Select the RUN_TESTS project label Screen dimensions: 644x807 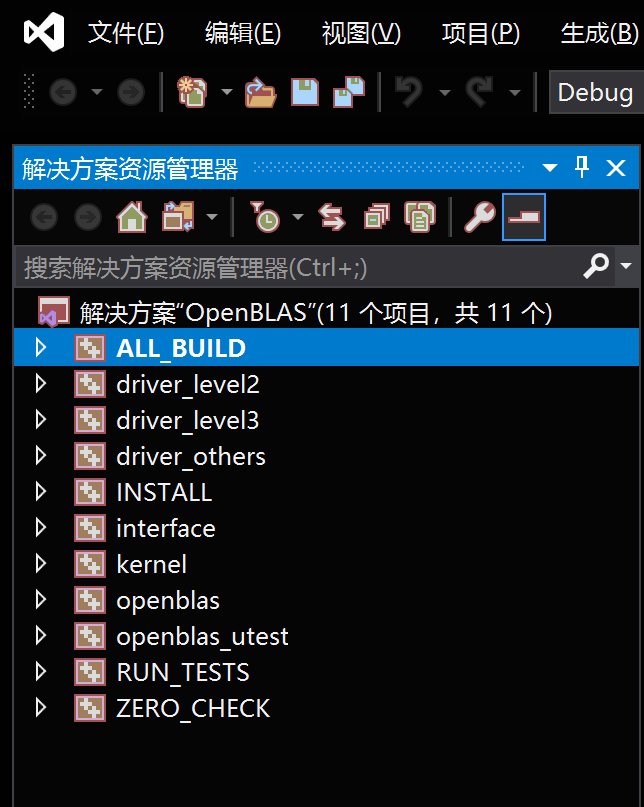[183, 673]
